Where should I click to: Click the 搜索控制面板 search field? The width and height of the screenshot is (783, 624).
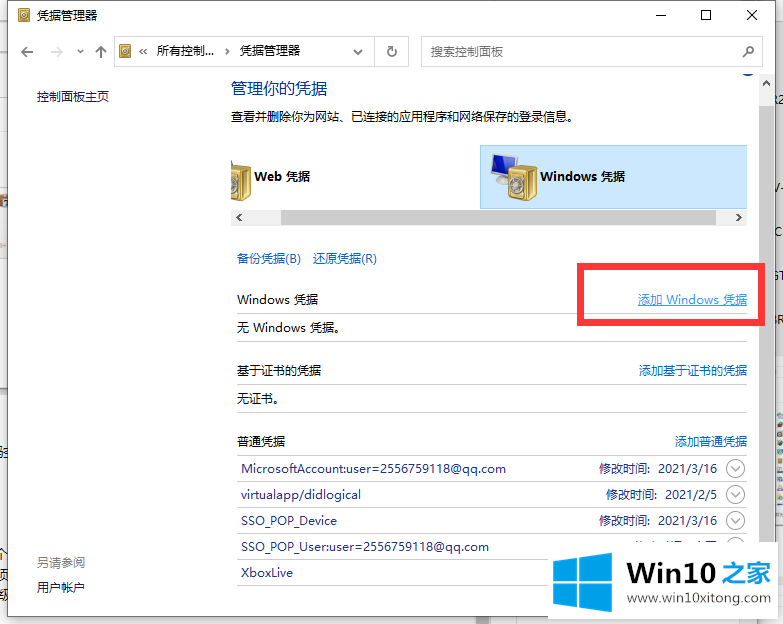click(580, 52)
